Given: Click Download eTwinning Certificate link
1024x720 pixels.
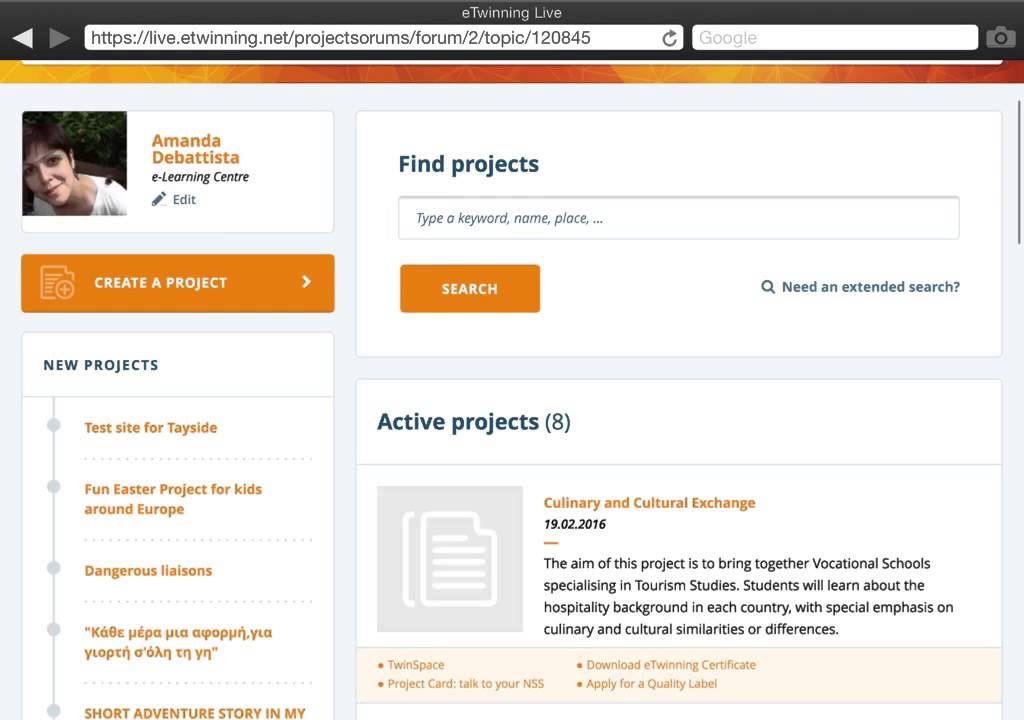Looking at the screenshot, I should [x=671, y=664].
